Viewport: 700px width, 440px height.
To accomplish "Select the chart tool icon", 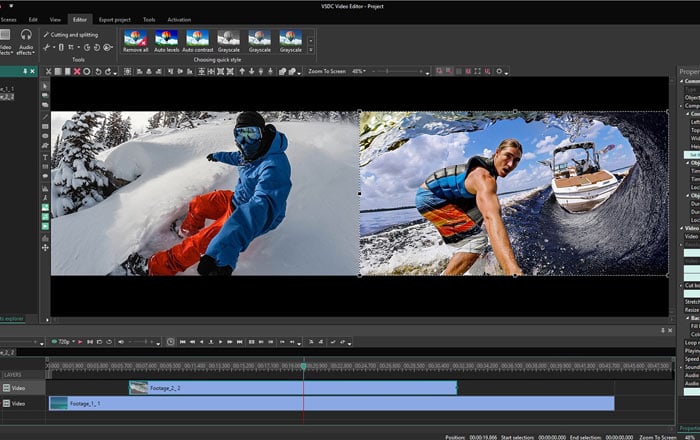I will [45, 189].
